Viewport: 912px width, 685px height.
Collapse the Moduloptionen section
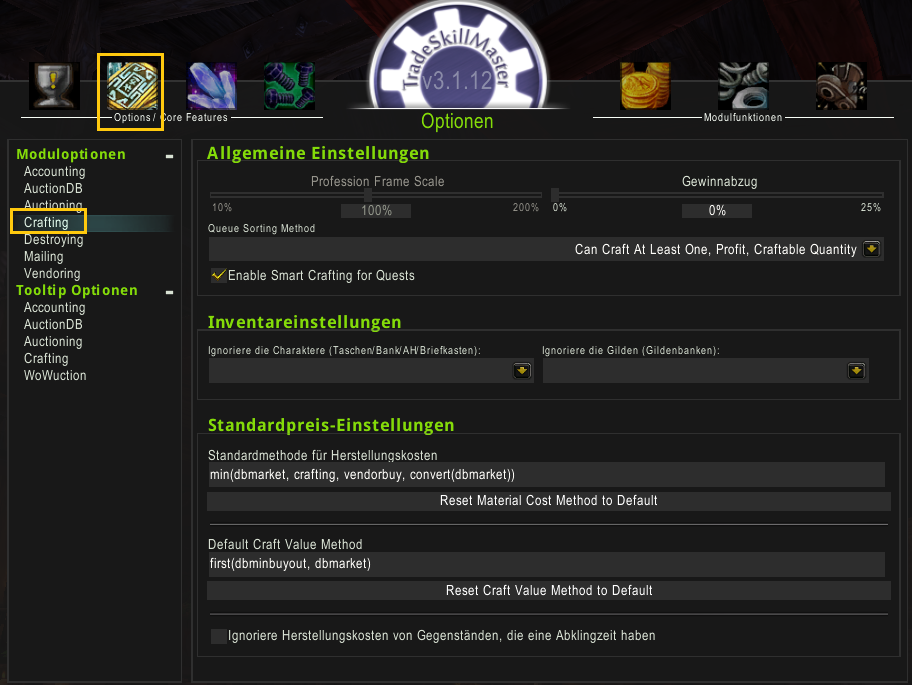169,156
